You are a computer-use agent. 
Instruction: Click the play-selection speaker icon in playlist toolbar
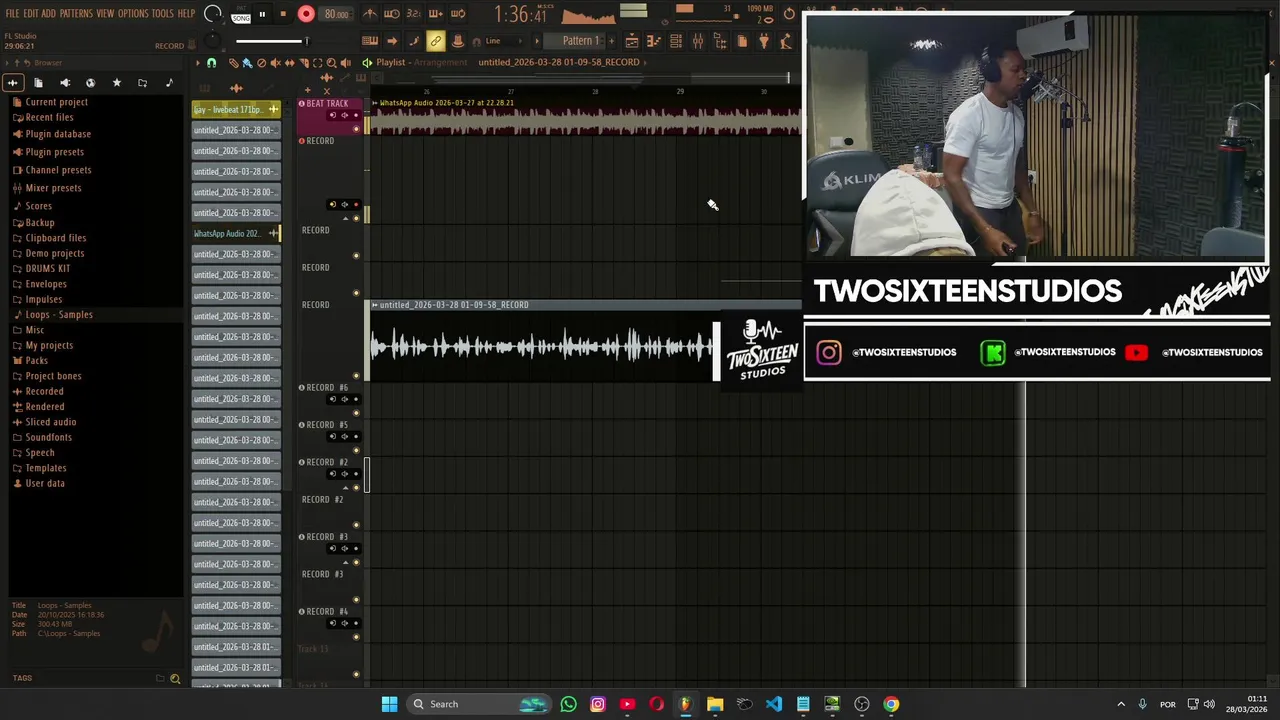pos(345,62)
